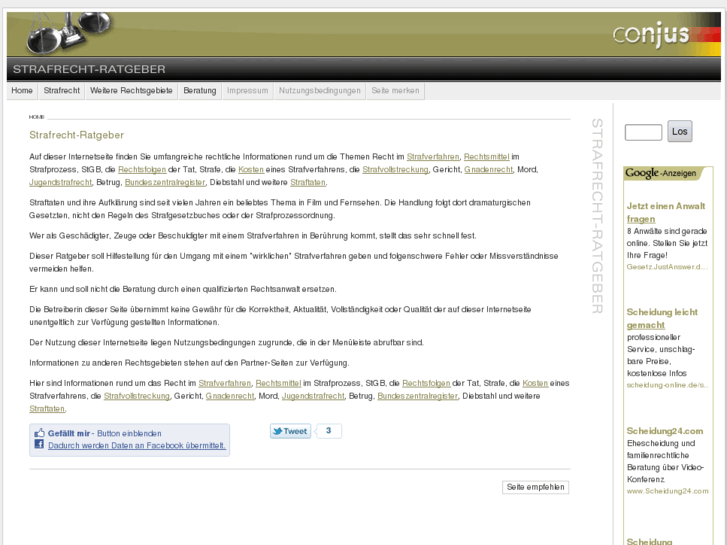This screenshot has width=727, height=545.
Task: Click Google-Anzeigen label
Action: [661, 173]
